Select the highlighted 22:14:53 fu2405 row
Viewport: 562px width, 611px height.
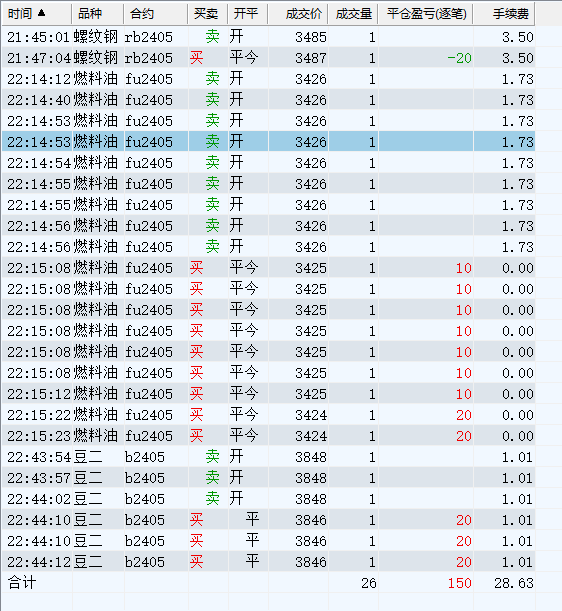(269, 142)
